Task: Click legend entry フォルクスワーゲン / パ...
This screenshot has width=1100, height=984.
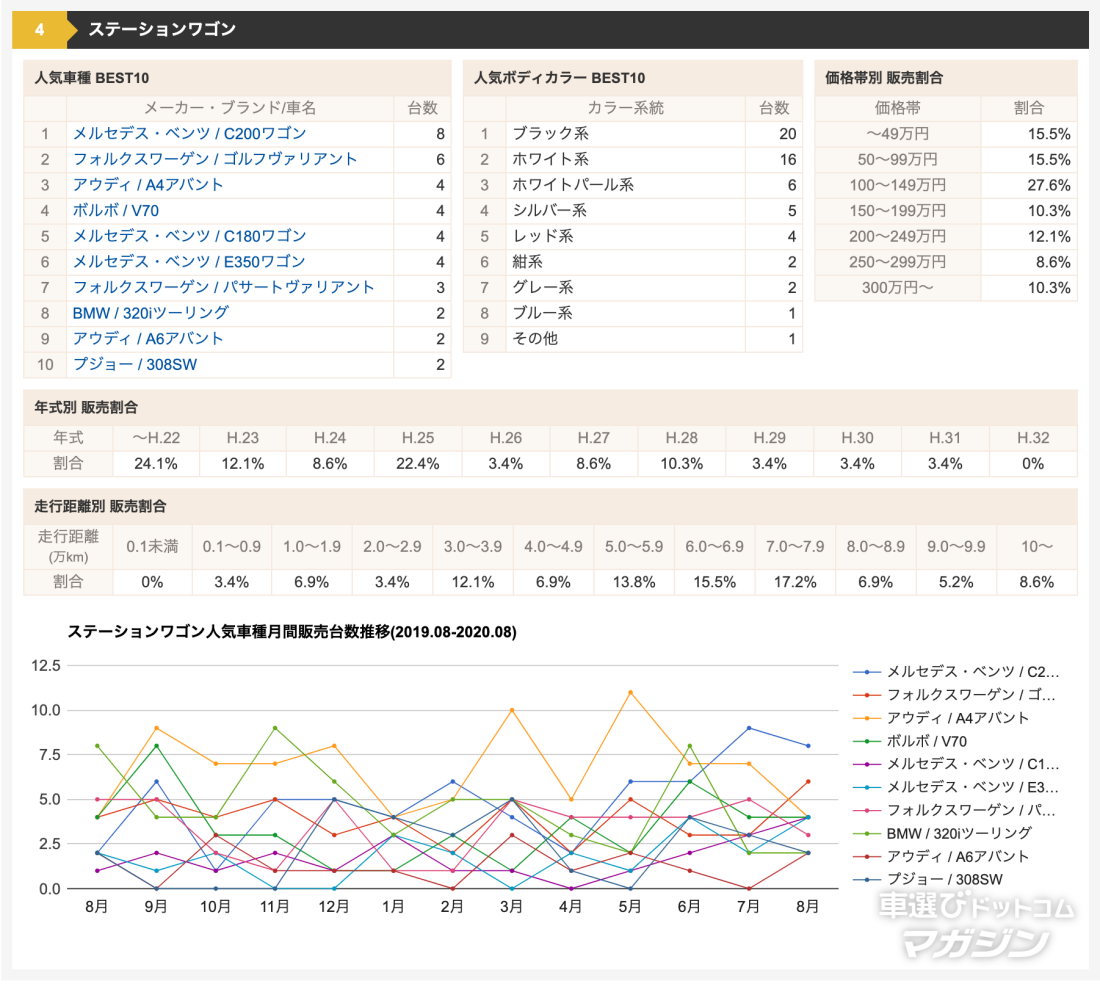Action: [x=955, y=810]
